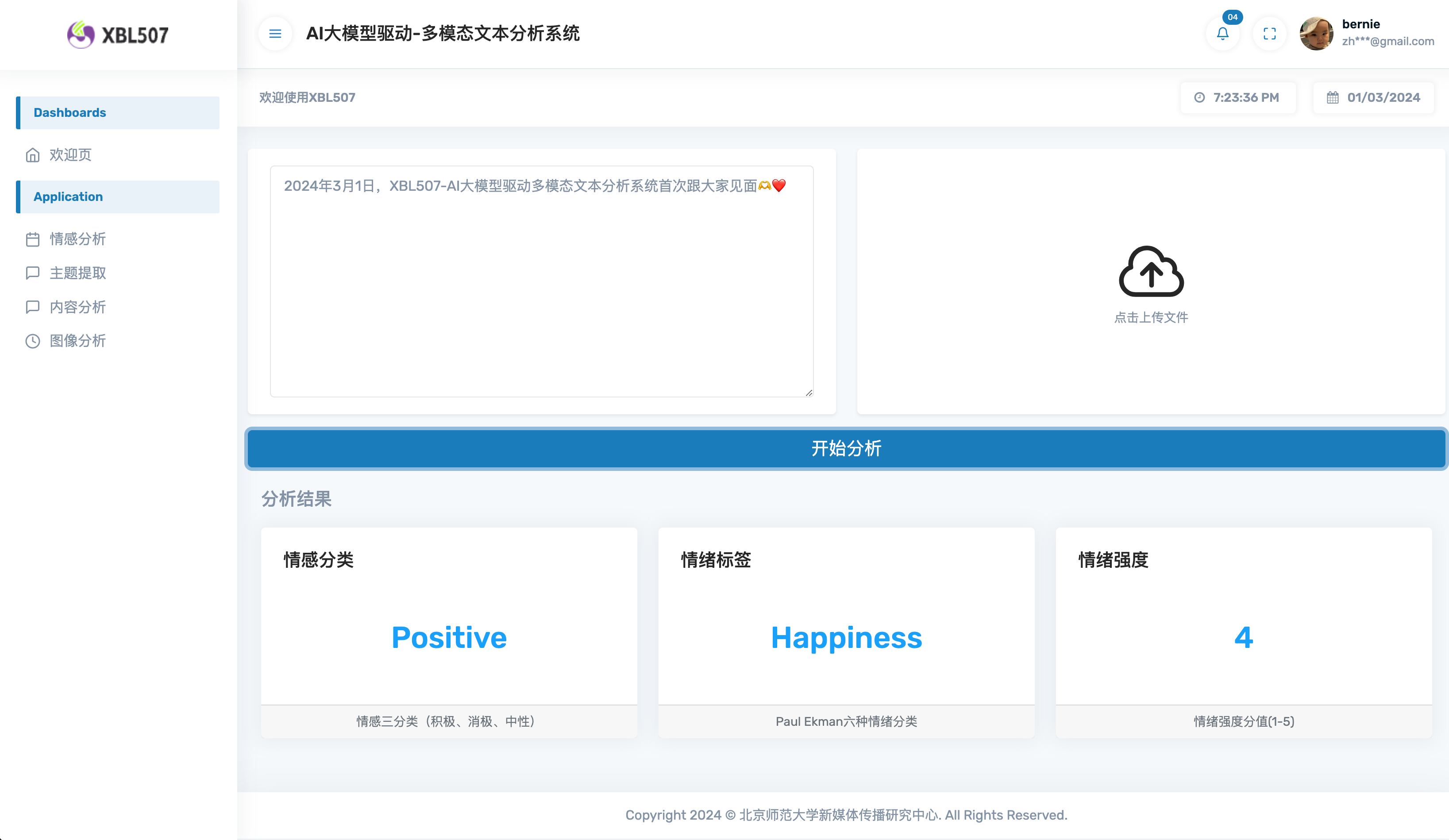Click the home icon beside 欢迎页
The image size is (1449, 840).
pos(33,155)
